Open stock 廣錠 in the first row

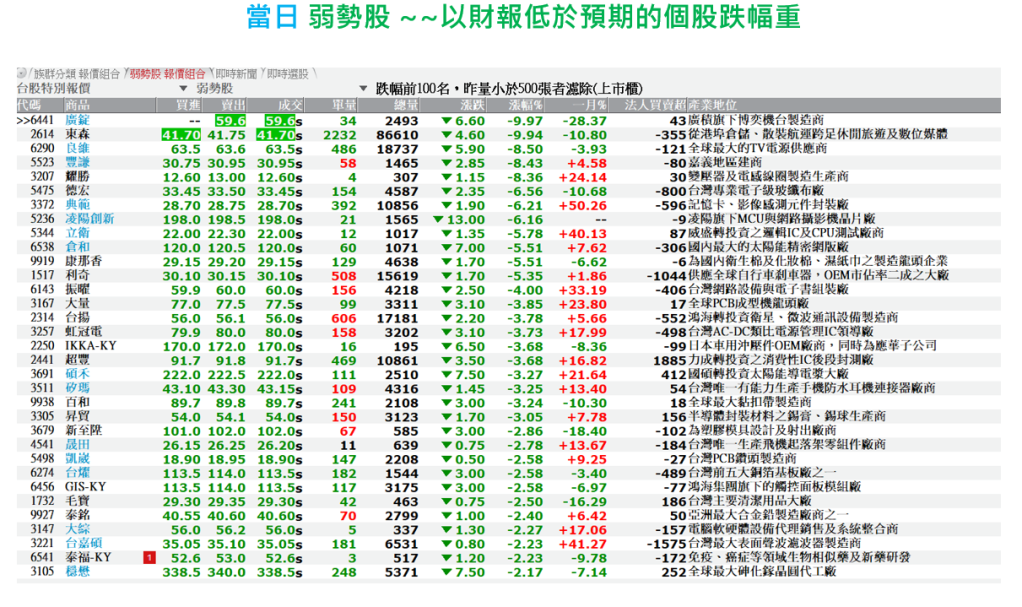(x=78, y=120)
